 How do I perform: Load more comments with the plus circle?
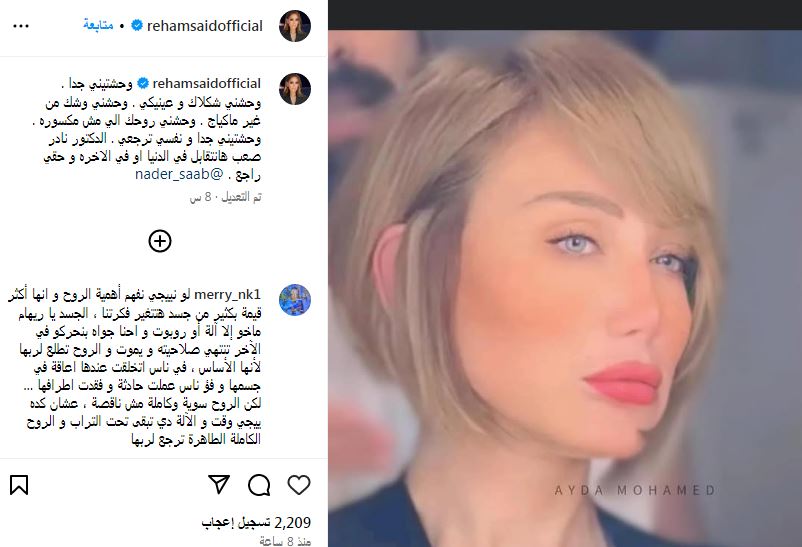click(x=160, y=241)
